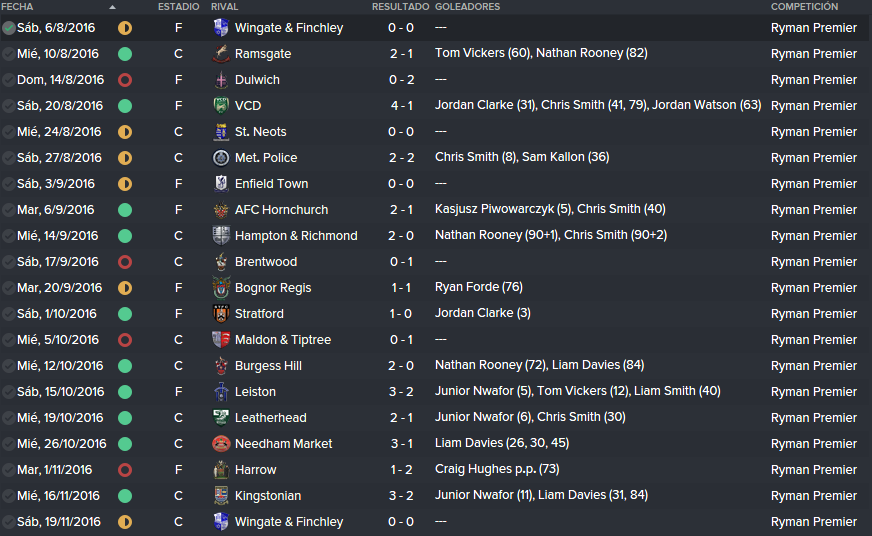This screenshot has height=536, width=872.
Task: Toggle the checkmark for the 6/8/2016 match
Action: click(8, 28)
